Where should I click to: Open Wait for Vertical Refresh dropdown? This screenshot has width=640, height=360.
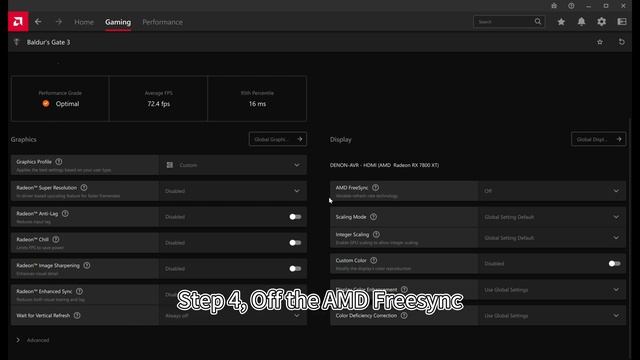click(233, 316)
